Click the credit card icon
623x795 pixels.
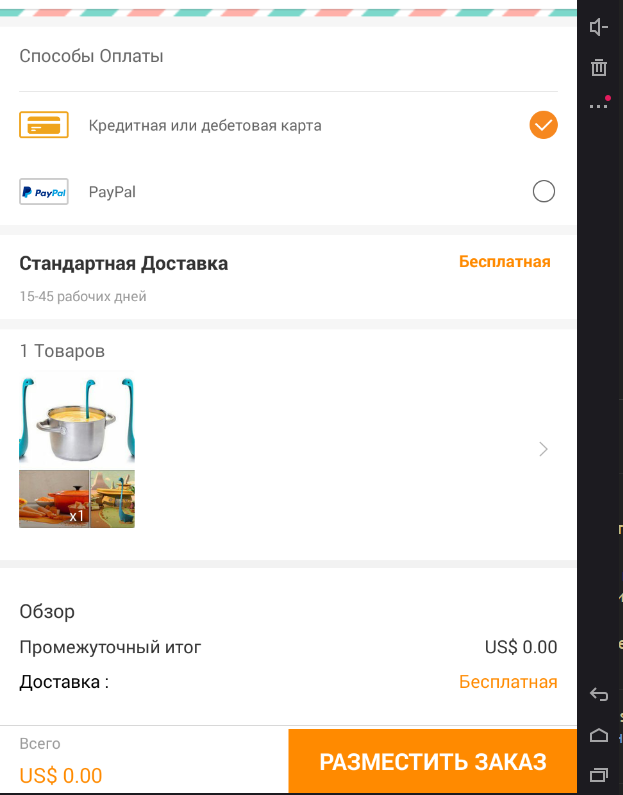coord(44,126)
